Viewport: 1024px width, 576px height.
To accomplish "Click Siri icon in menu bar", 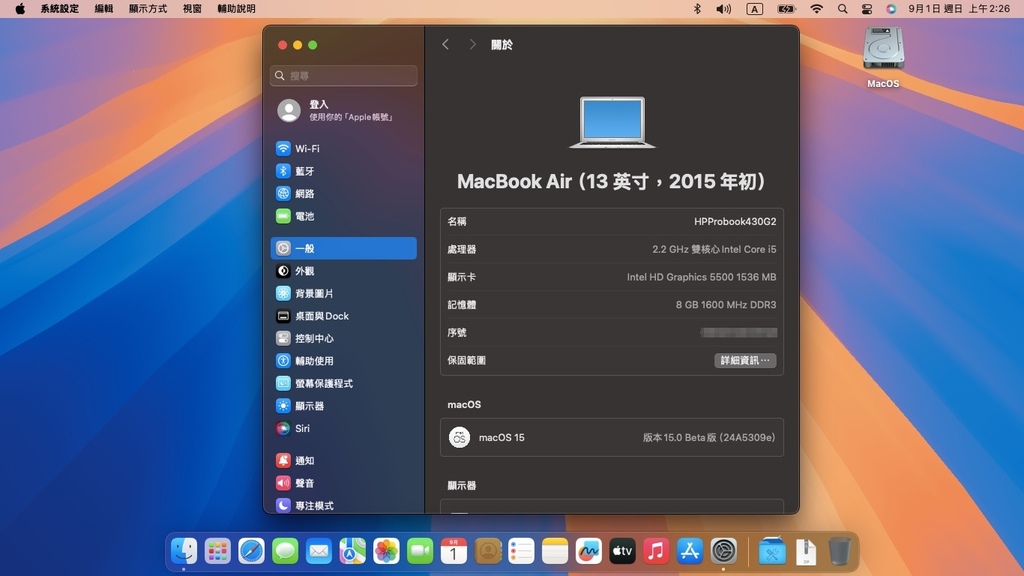I will click(891, 8).
